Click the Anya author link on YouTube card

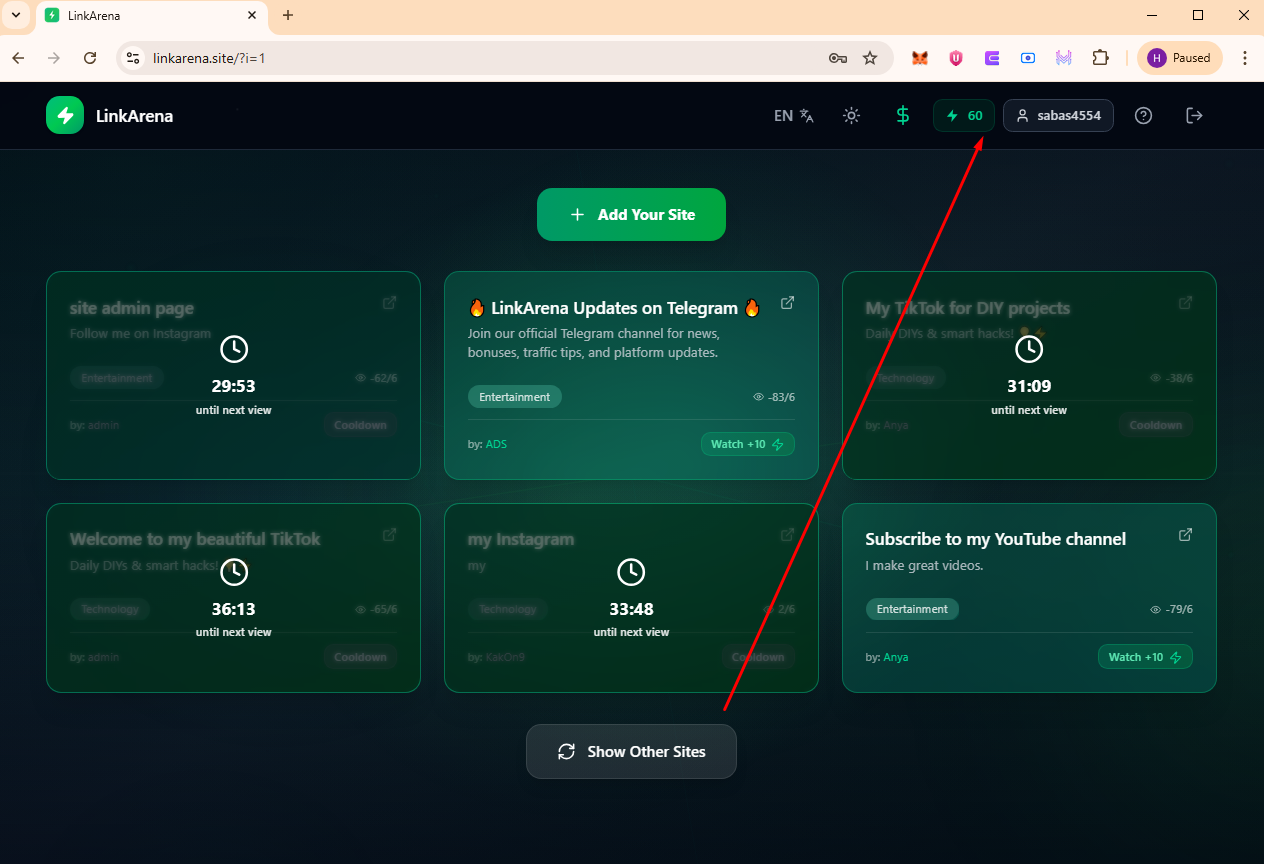pos(895,657)
